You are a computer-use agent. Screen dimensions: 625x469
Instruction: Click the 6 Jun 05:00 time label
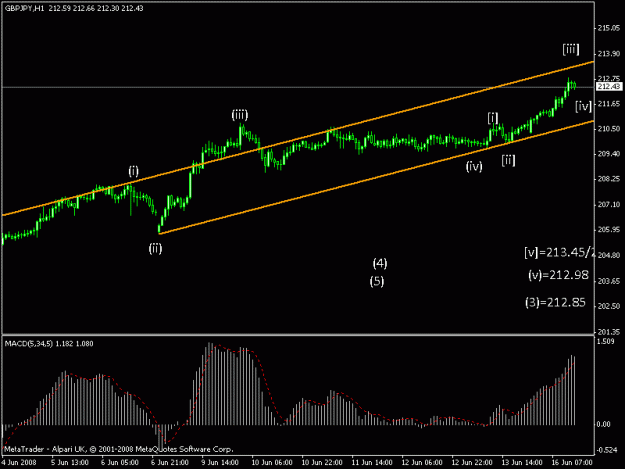[120, 463]
